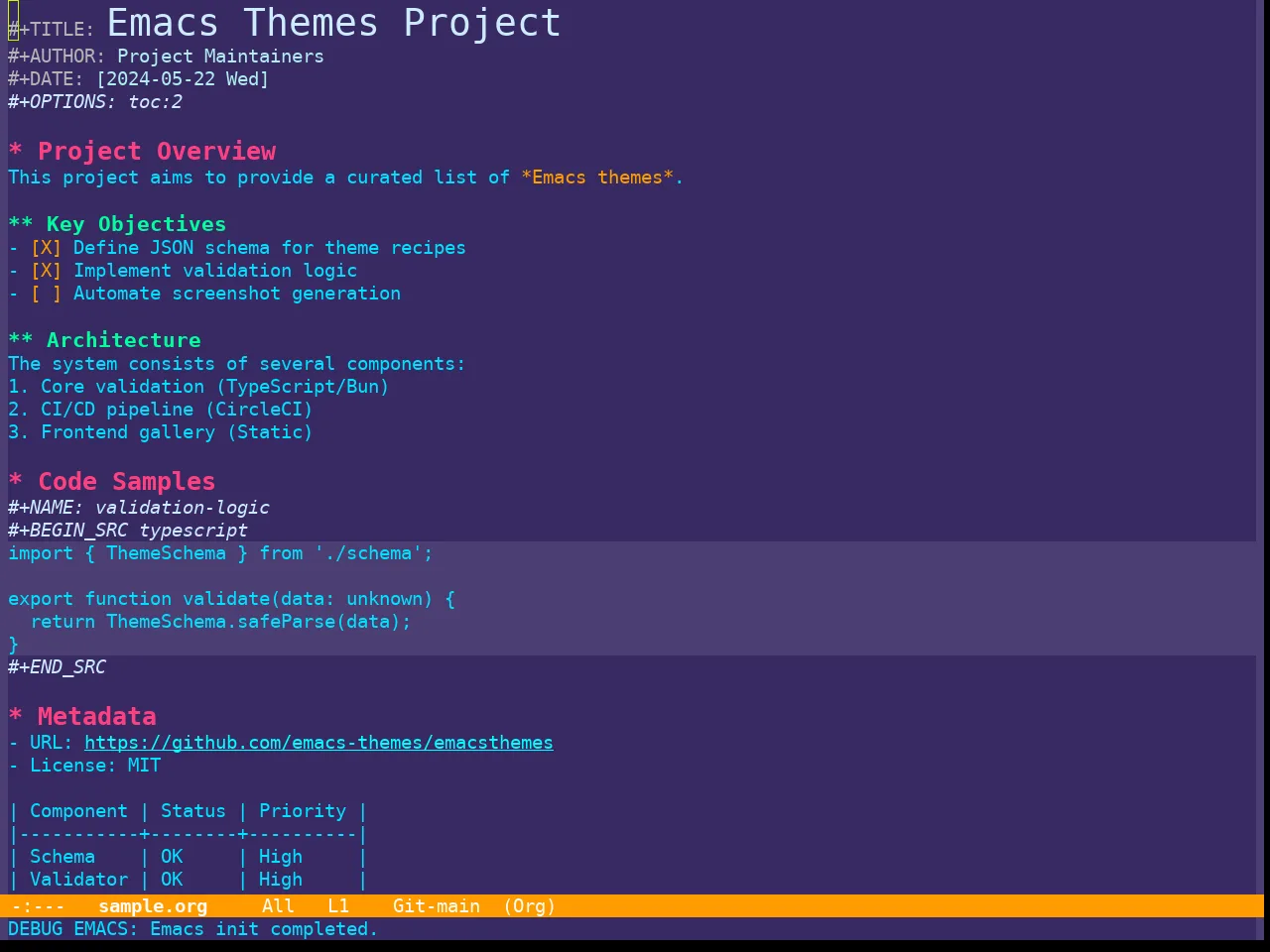The height and width of the screenshot is (952, 1270).
Task: Click the 'Git-main' version control indicator
Action: (x=437, y=906)
